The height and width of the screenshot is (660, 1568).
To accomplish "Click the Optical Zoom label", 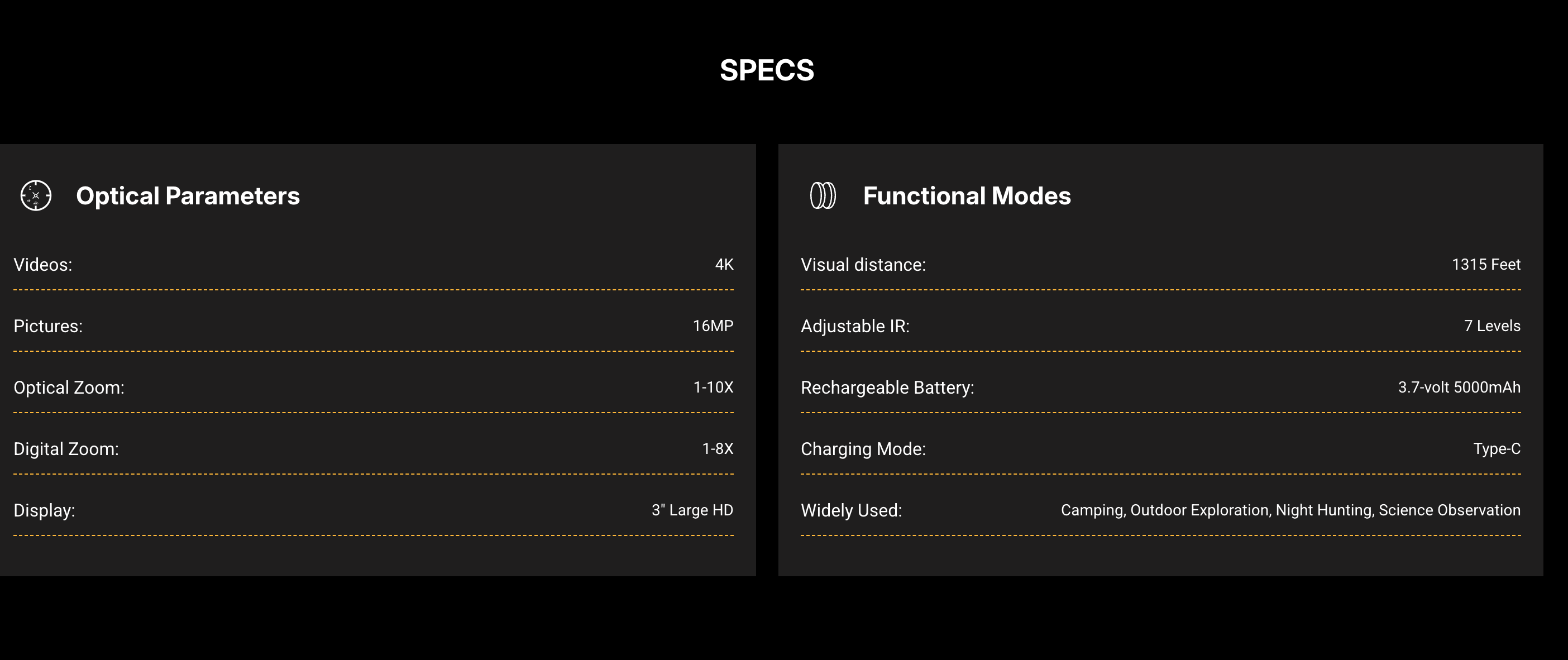I will [69, 388].
